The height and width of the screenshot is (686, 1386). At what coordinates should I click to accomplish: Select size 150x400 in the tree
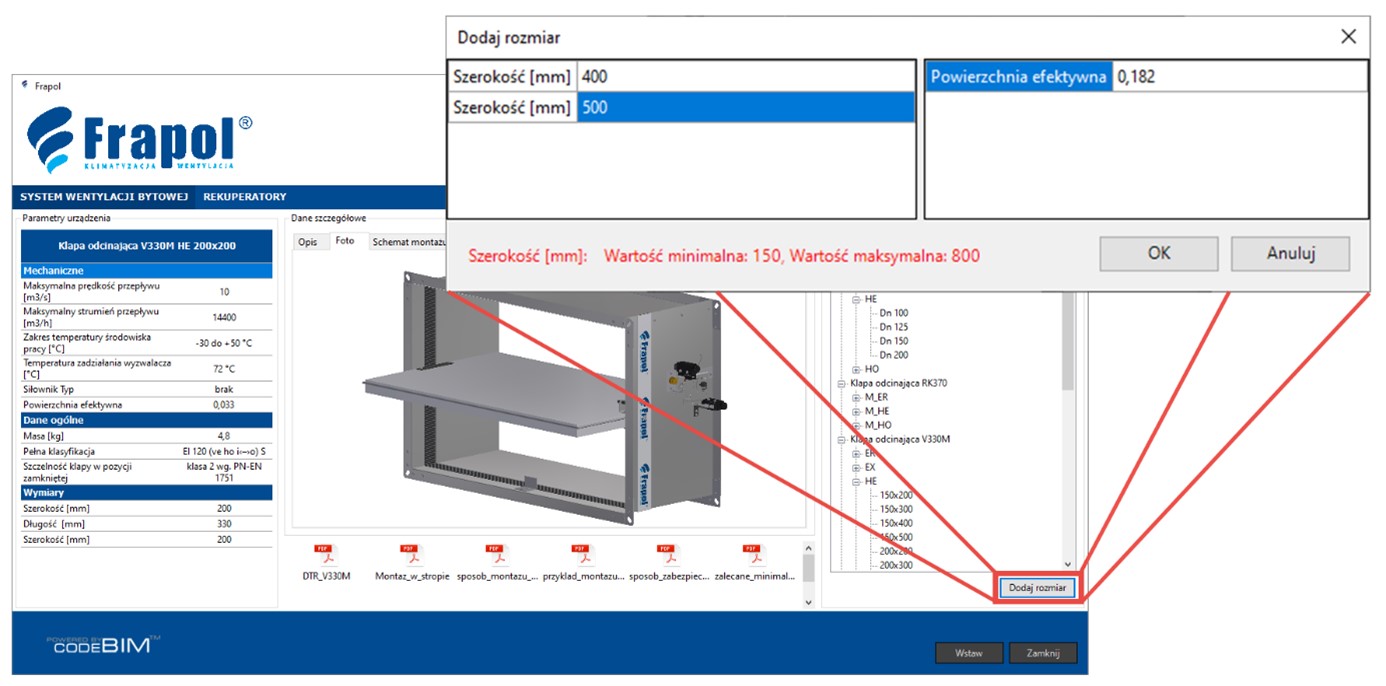point(896,523)
